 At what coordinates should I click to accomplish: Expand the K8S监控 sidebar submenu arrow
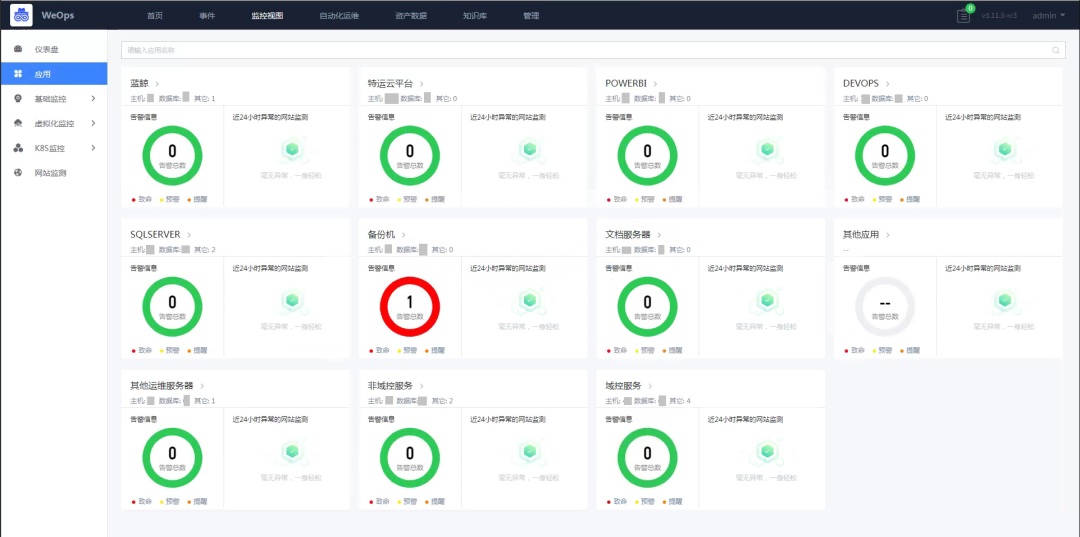click(x=93, y=148)
